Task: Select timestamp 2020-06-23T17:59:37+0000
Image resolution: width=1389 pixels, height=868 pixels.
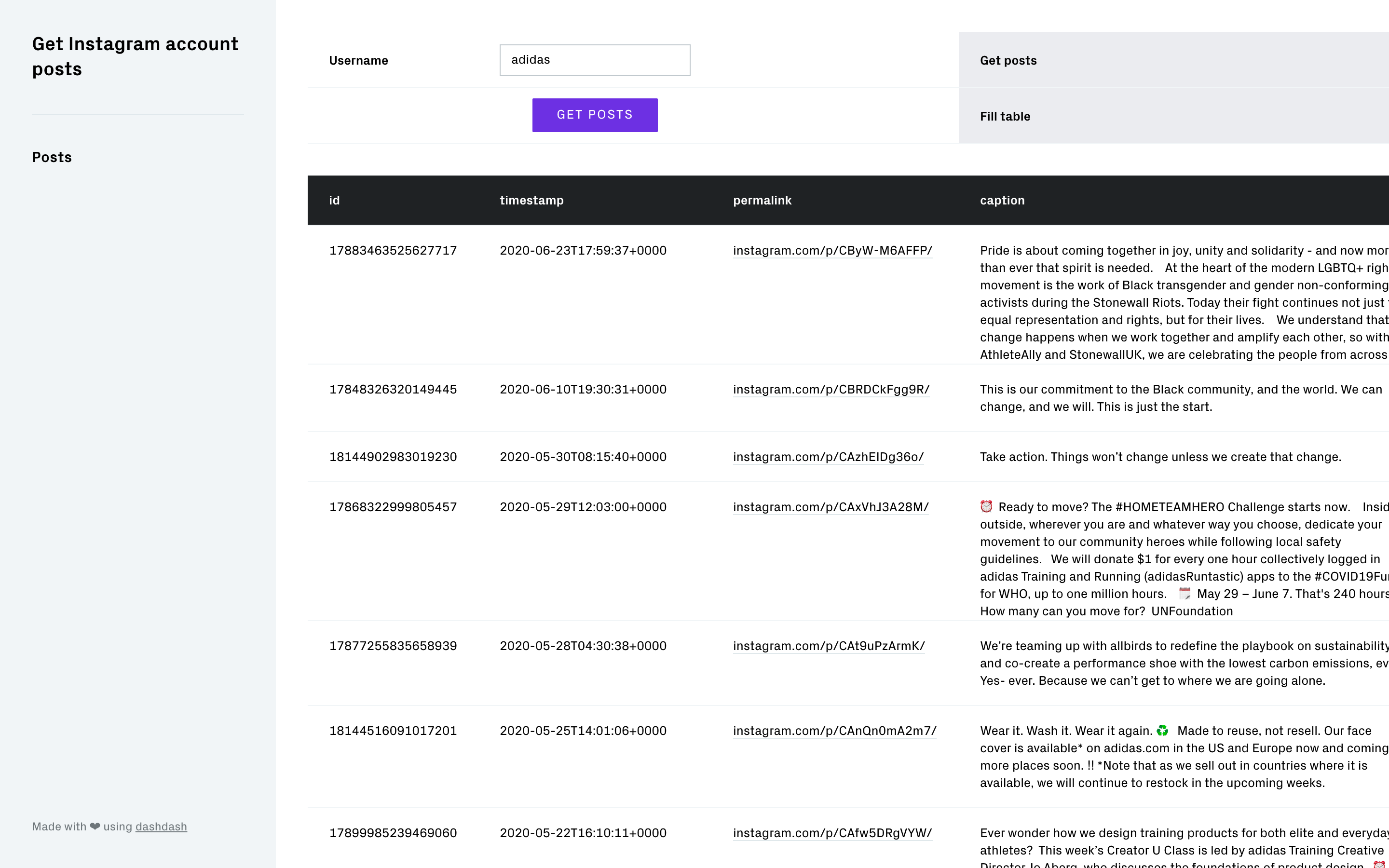Action: [583, 250]
